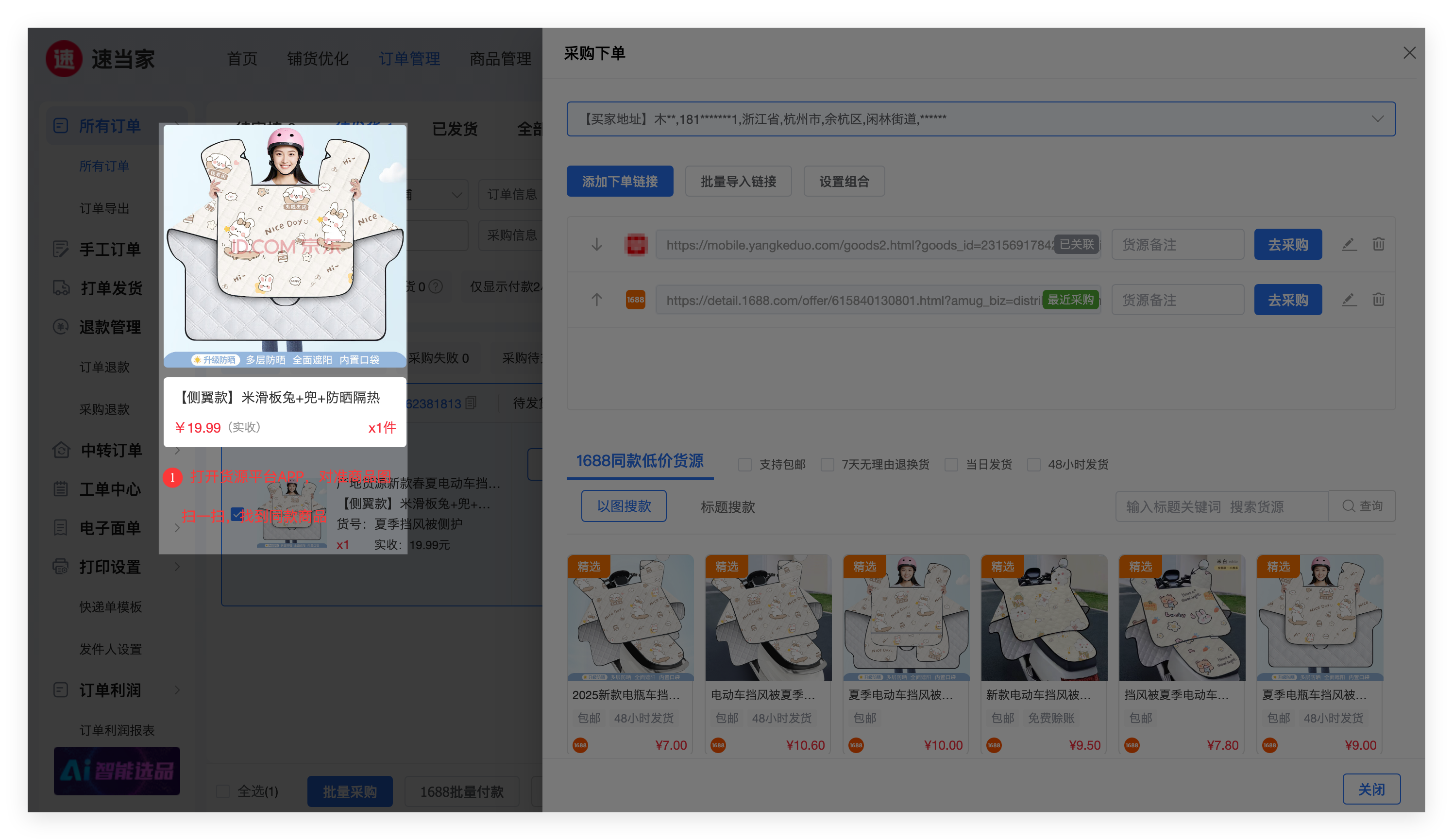The width and height of the screenshot is (1453, 840).
Task: Click the 查询 search button
Action: click(x=1362, y=506)
